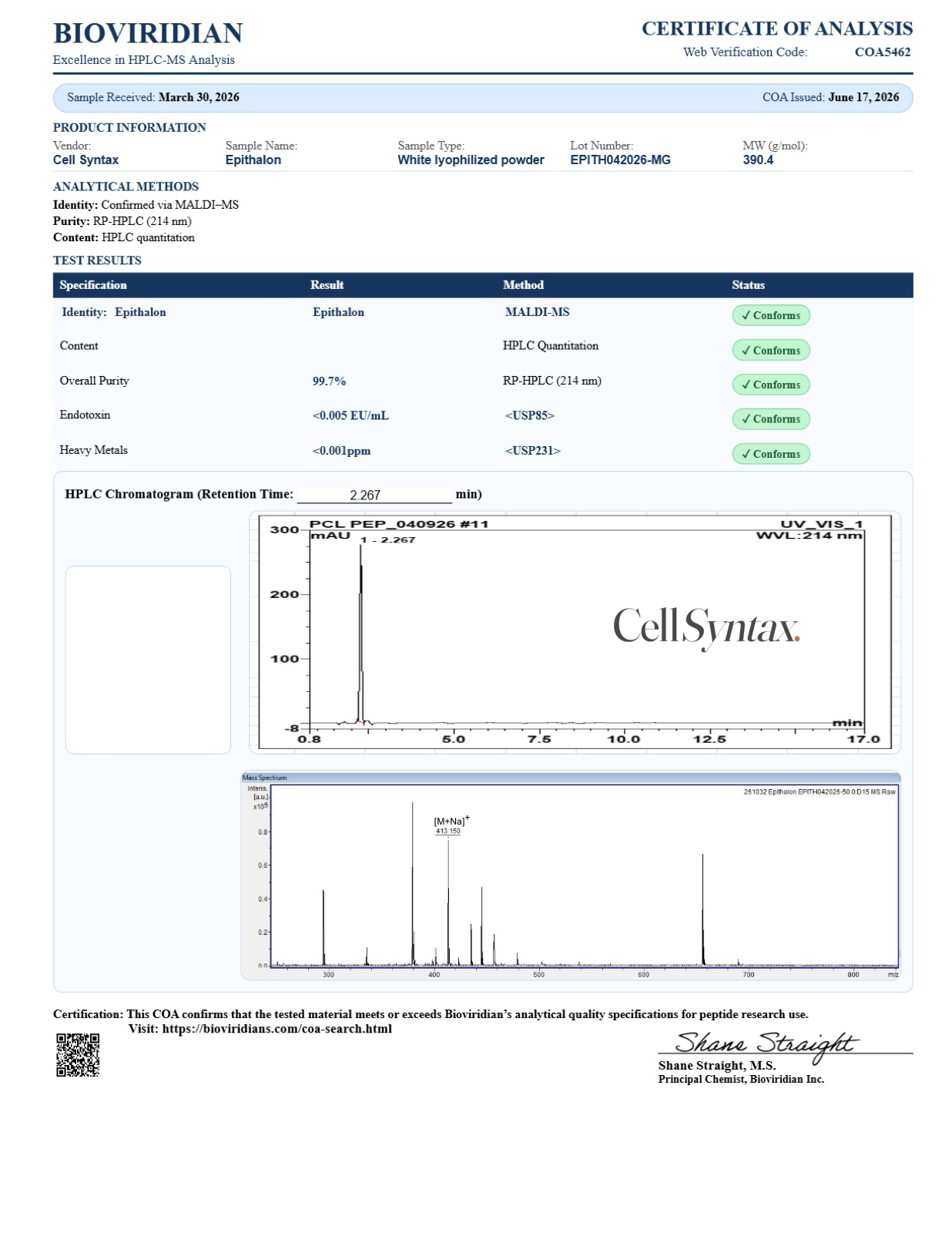
Task: Select the heavy metals result <0.001ppm
Action: coord(341,451)
